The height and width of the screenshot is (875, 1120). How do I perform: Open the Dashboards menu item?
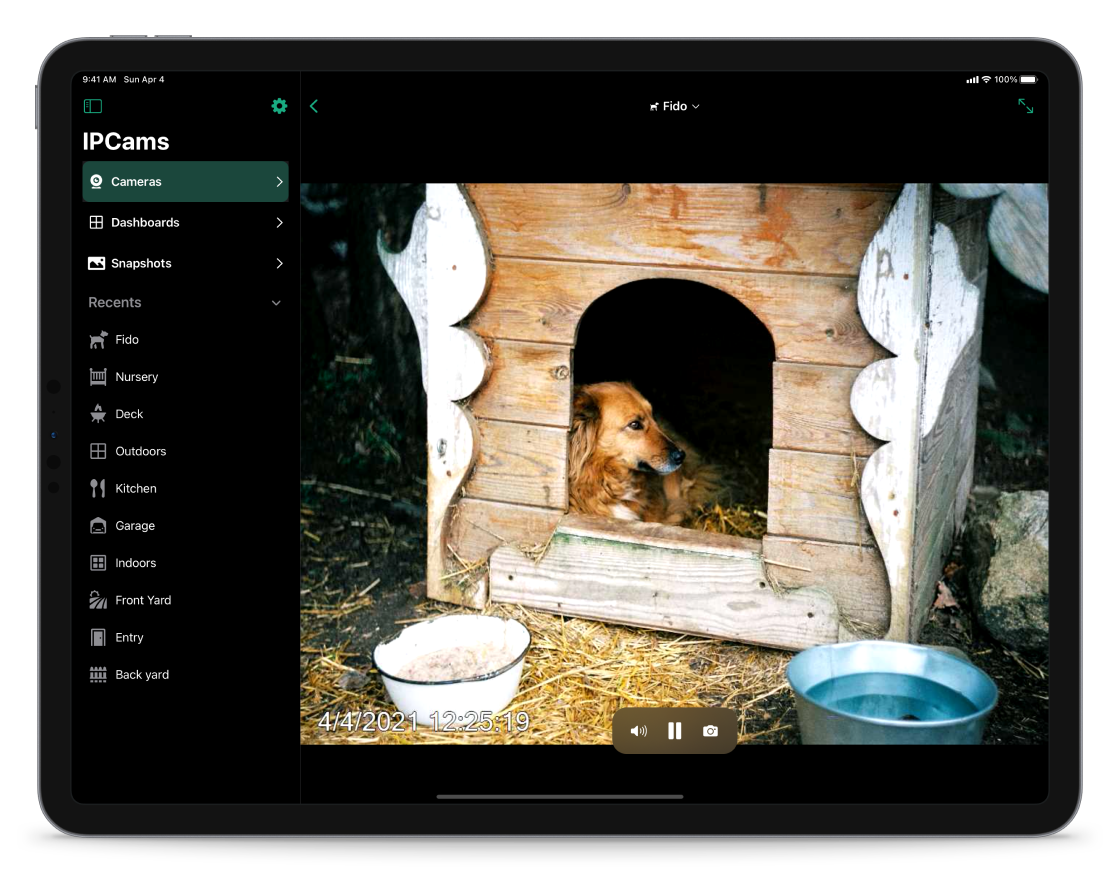click(x=185, y=223)
